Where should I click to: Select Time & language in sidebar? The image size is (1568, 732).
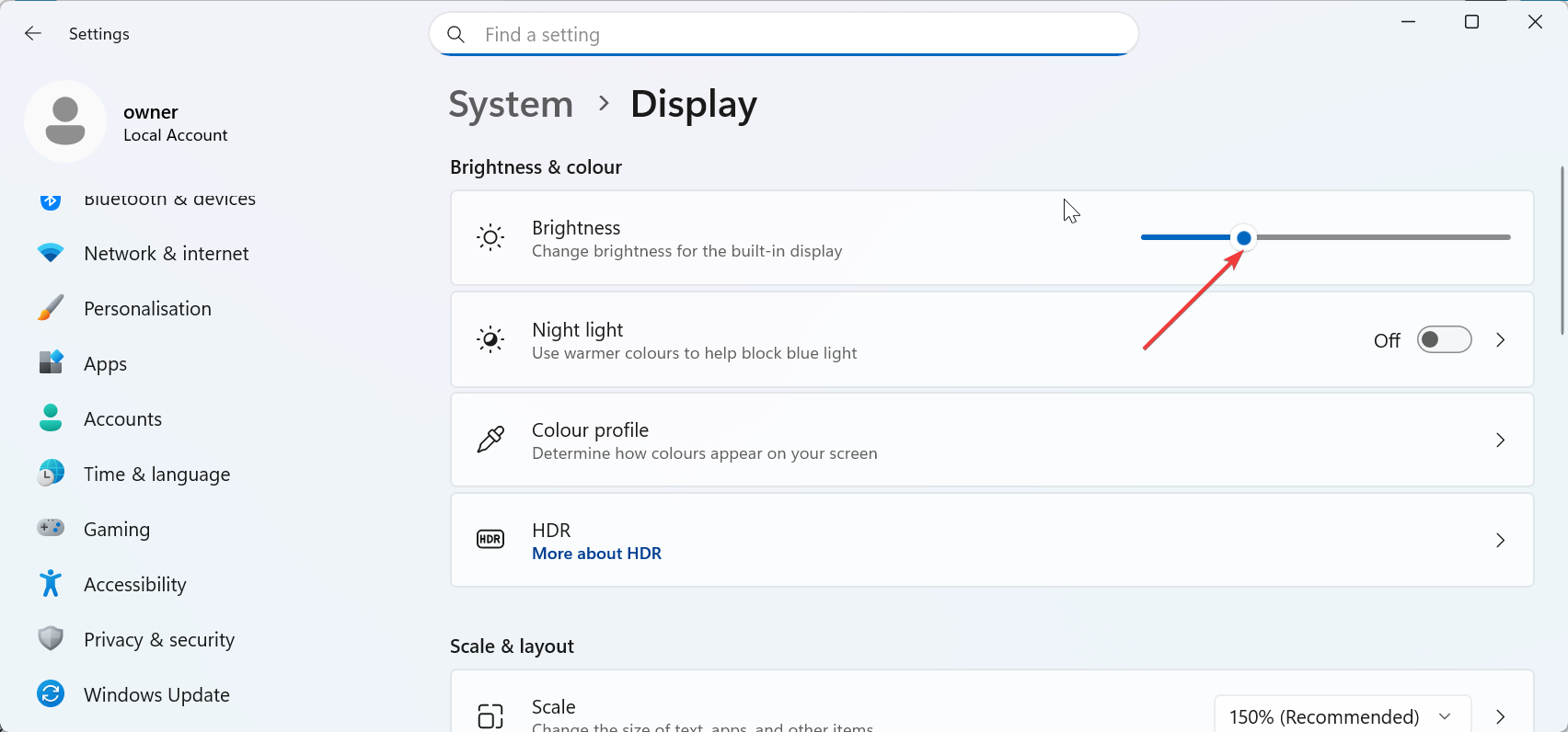point(156,475)
